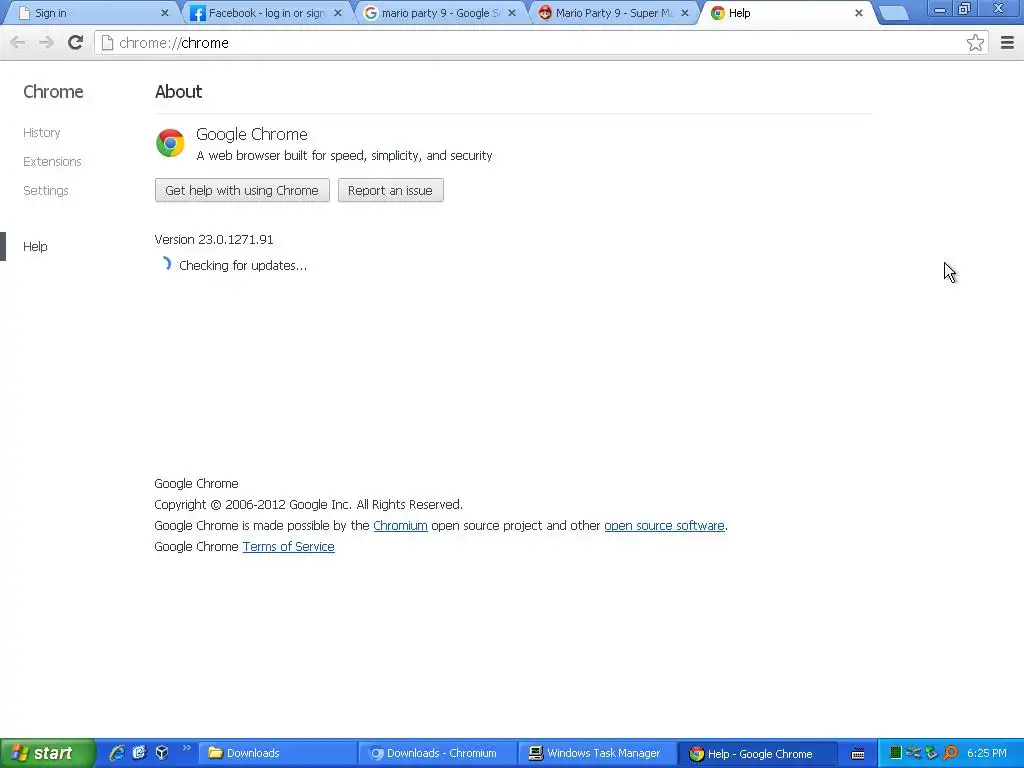The height and width of the screenshot is (768, 1024).
Task: Close the Sign in tab
Action: pos(165,13)
